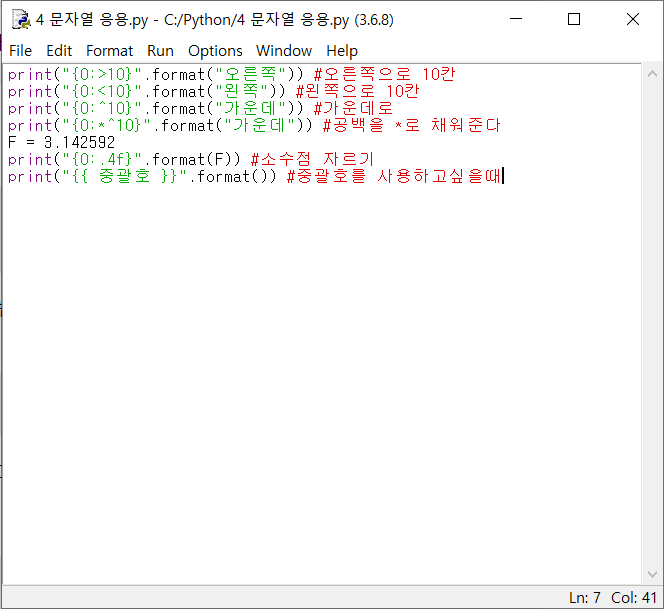Click the IDLE Python file icon in title bar

[21, 19]
